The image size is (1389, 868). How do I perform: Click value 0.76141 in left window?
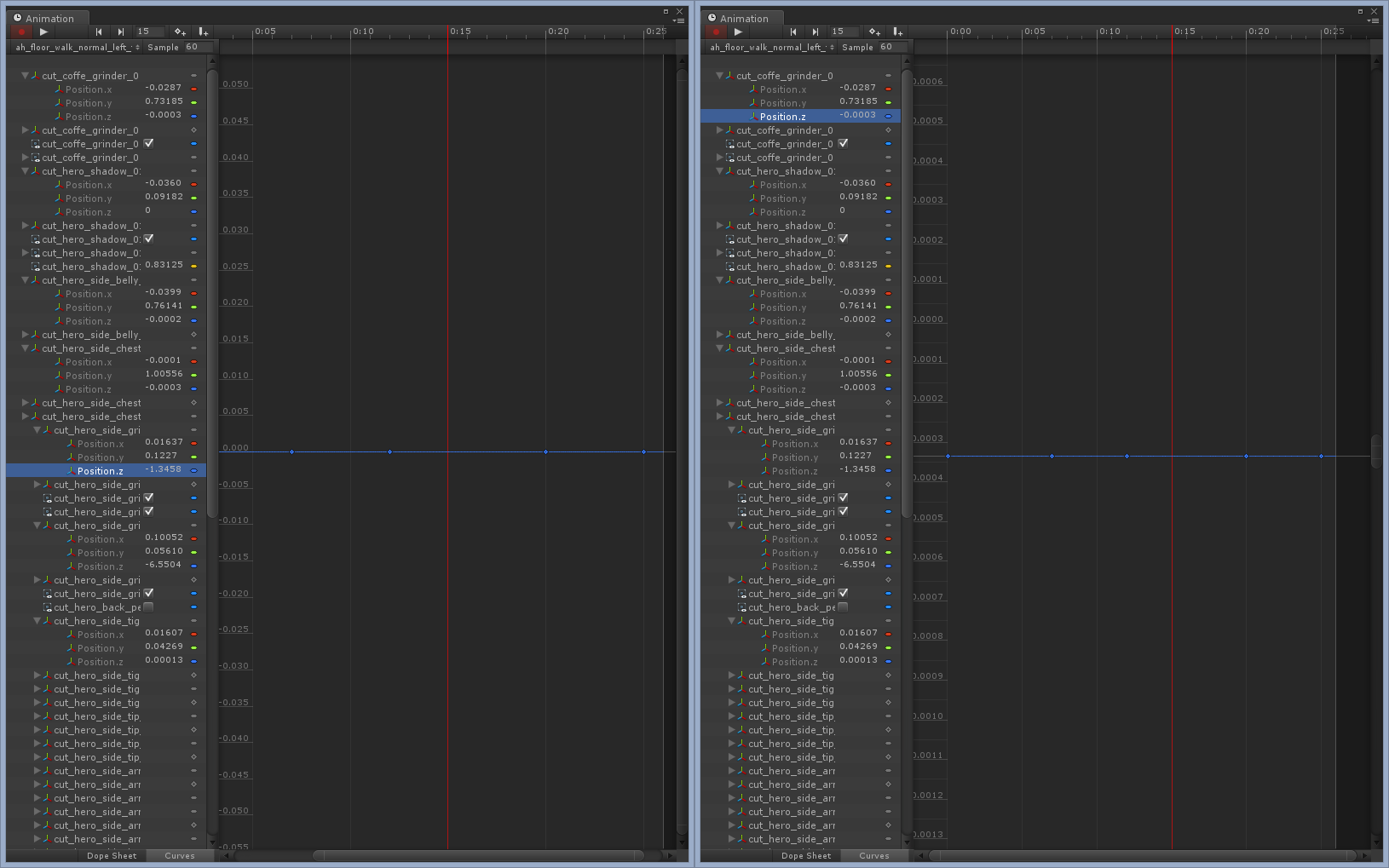coord(164,306)
